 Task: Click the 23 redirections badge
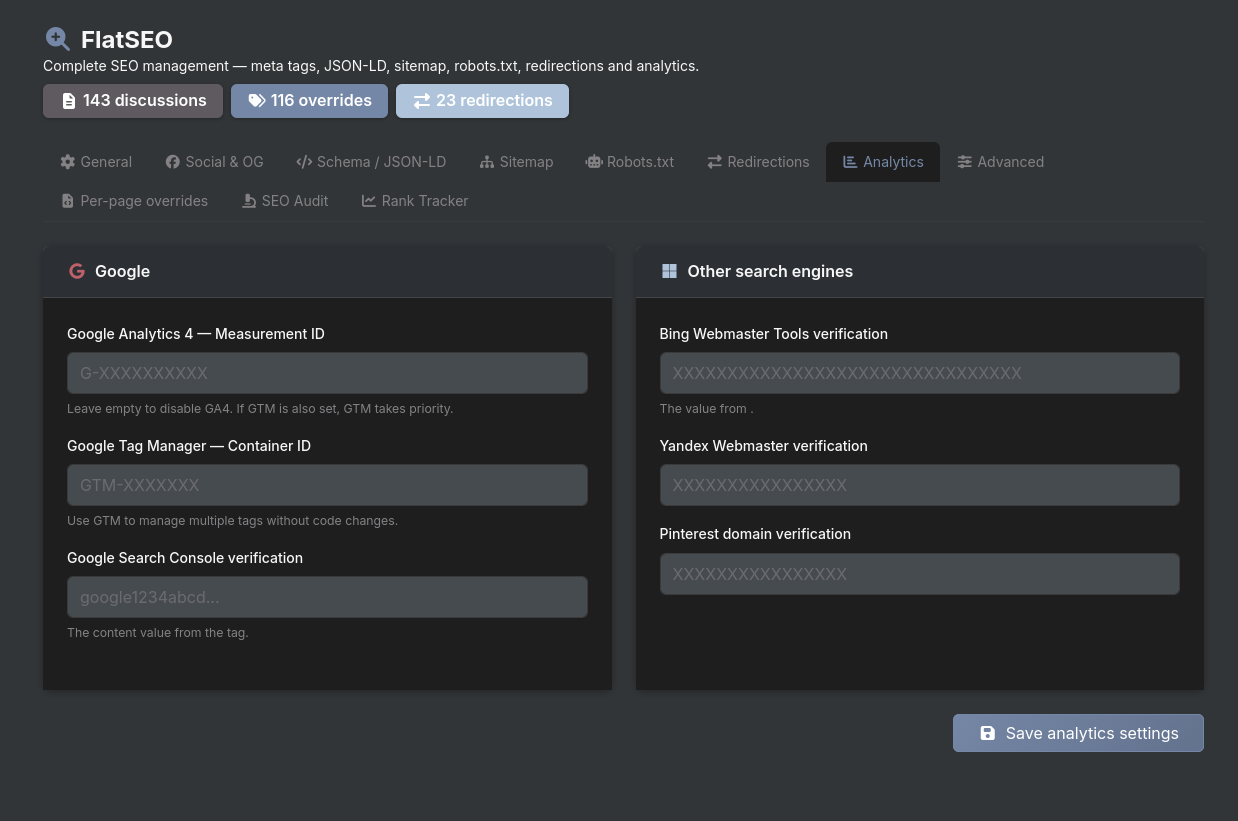pos(482,101)
